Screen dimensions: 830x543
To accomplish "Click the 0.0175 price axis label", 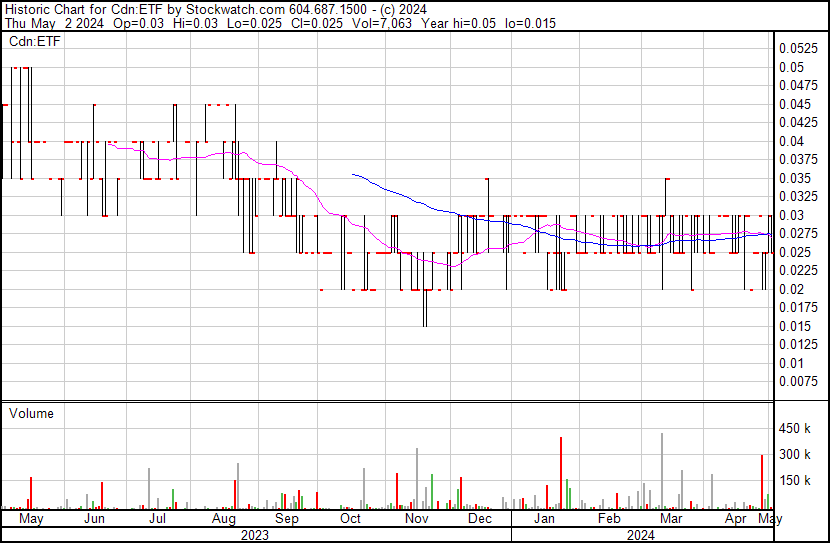I will point(798,307).
